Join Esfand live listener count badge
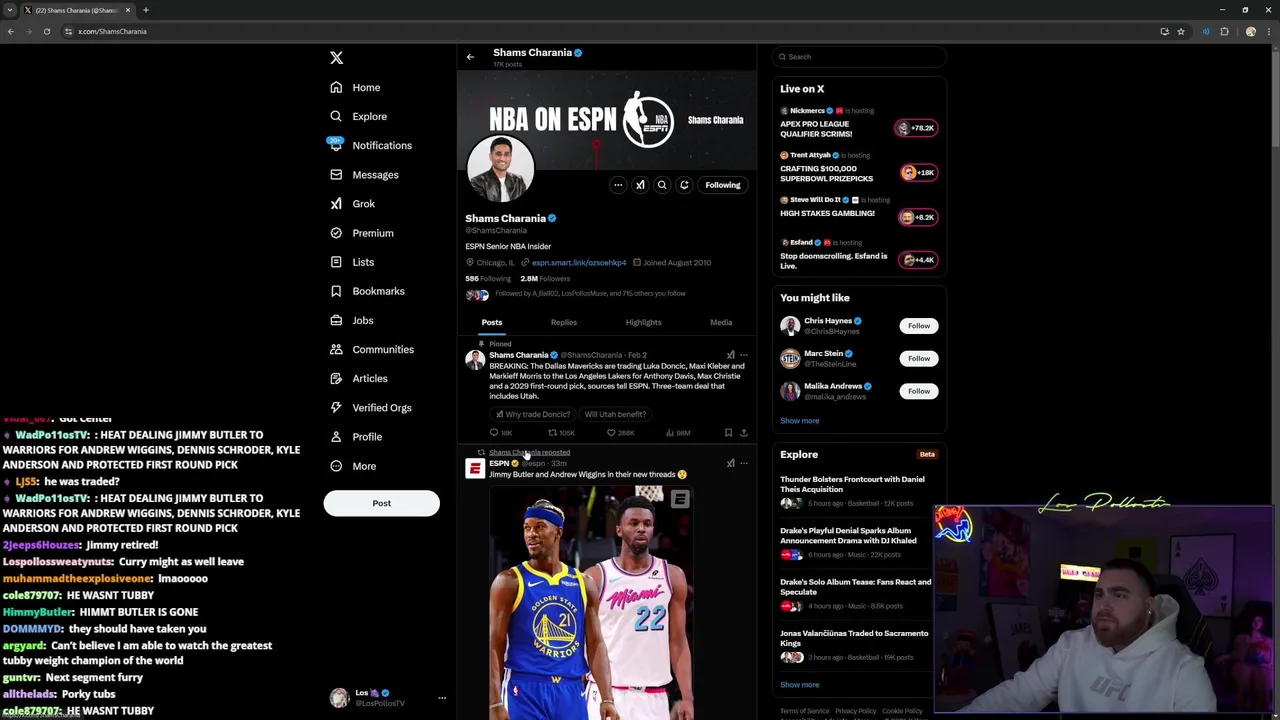This screenshot has height=720, width=1280. click(917, 260)
